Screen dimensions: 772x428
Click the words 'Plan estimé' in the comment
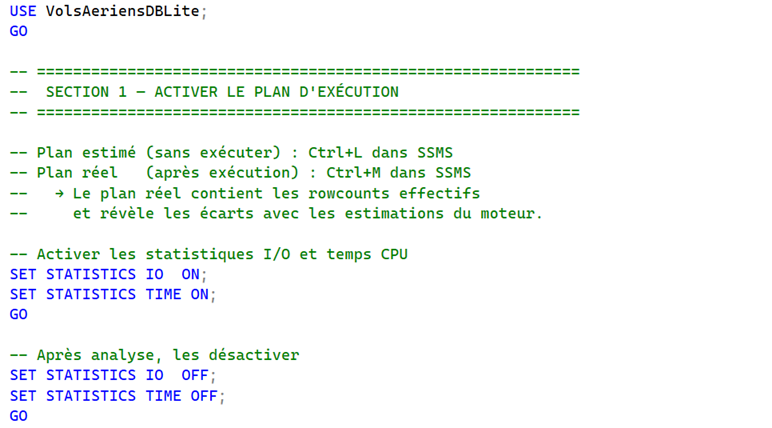point(86,152)
